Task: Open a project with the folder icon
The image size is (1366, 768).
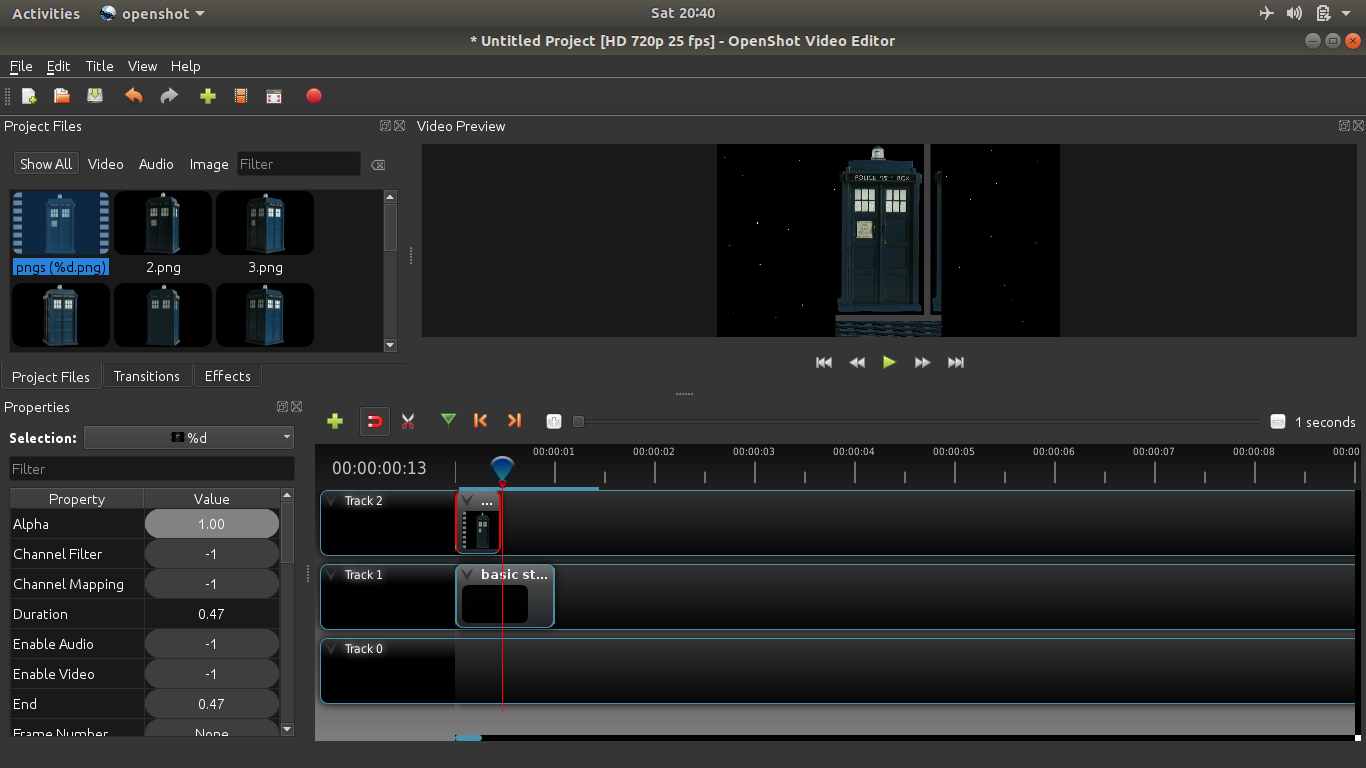Action: [62, 96]
